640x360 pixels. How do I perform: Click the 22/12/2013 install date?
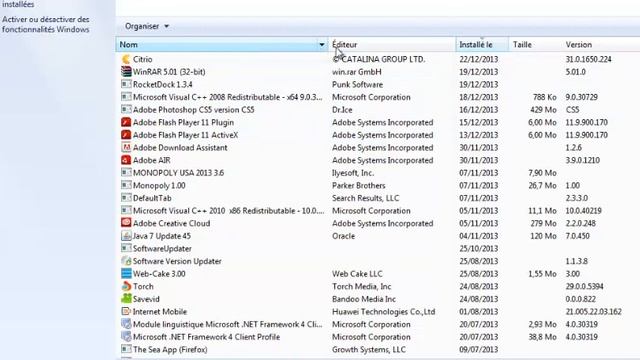[x=479, y=59]
